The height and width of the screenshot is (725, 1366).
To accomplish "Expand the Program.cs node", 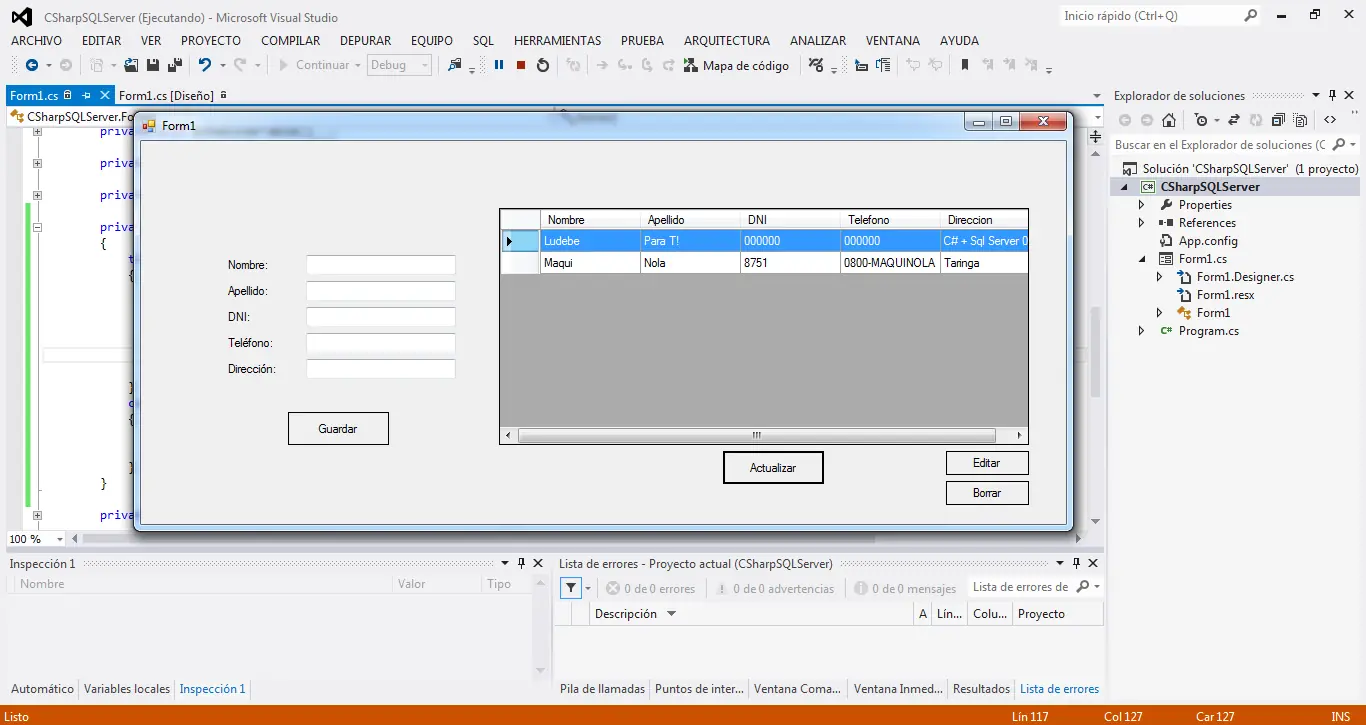I will coord(1142,331).
